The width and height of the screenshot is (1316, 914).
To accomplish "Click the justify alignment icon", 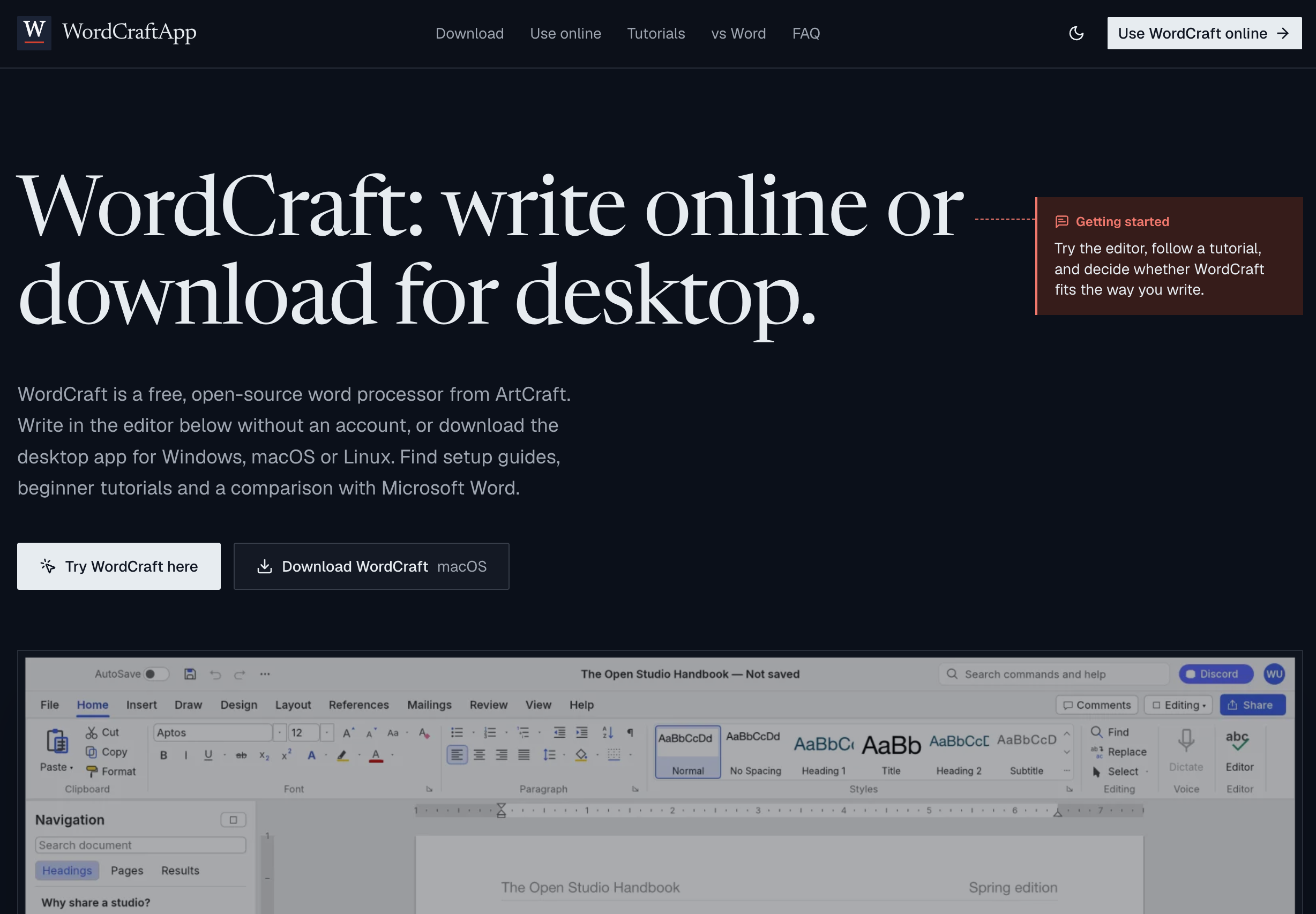I will click(524, 755).
